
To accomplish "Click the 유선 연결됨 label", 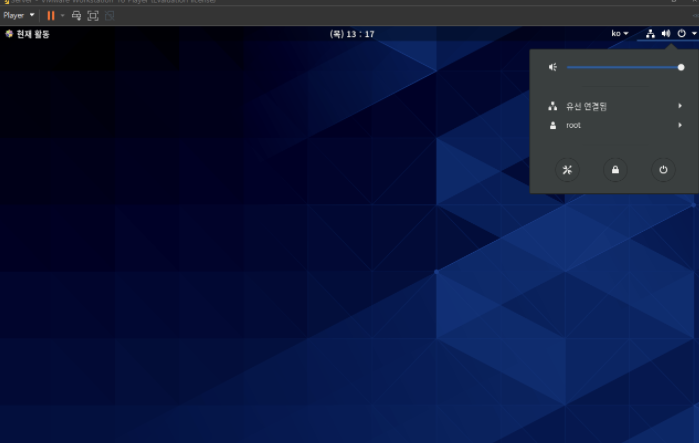I will click(x=586, y=106).
